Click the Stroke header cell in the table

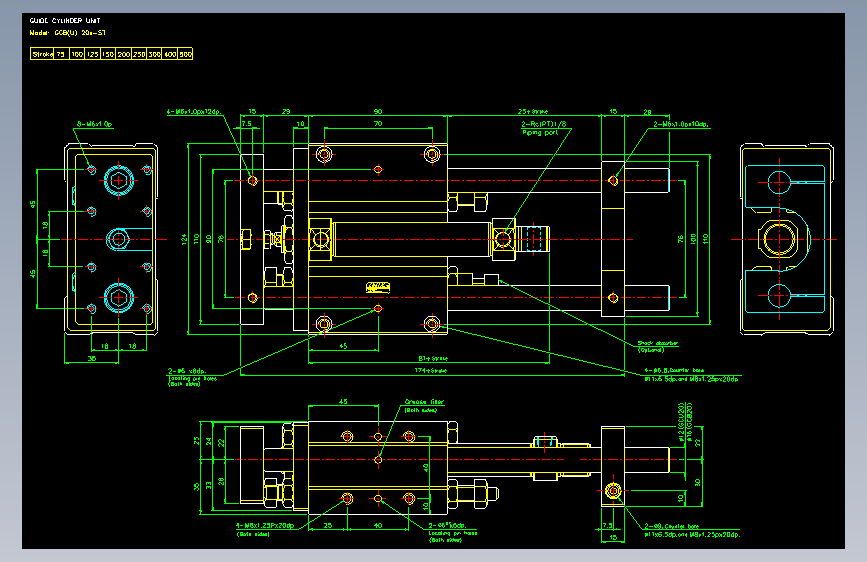(x=42, y=54)
